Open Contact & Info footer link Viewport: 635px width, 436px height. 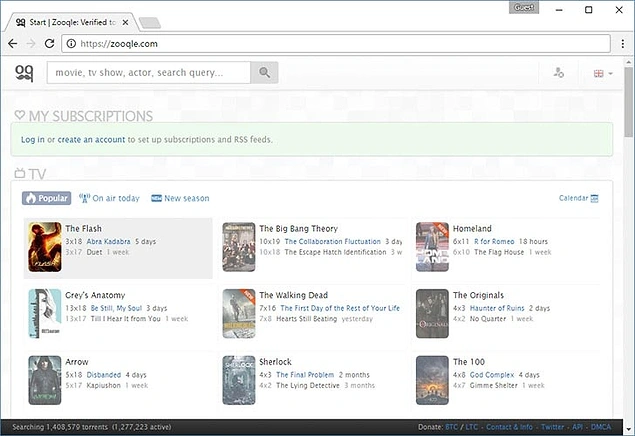(x=509, y=427)
